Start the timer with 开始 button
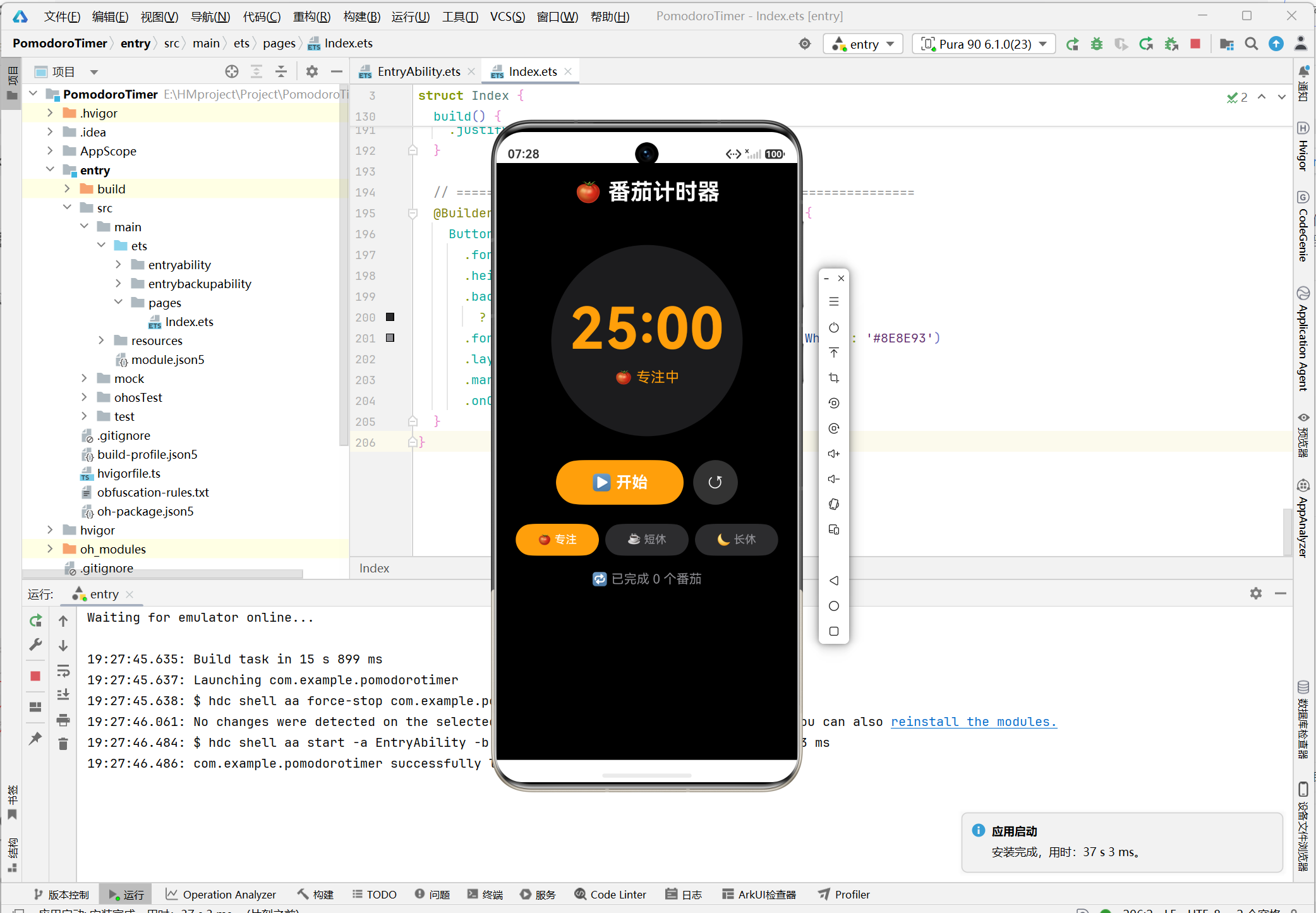This screenshot has width=1316, height=913. [619, 483]
